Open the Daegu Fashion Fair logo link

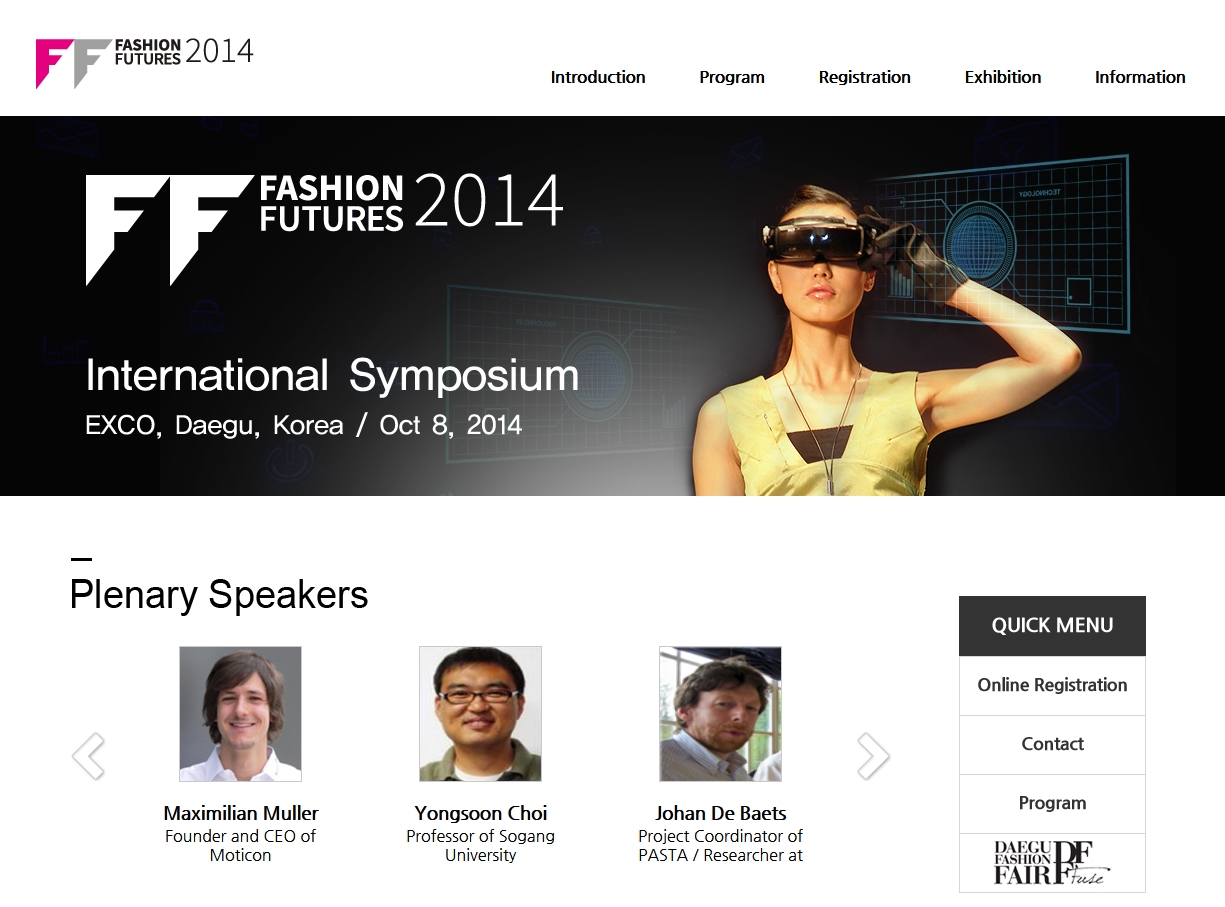[1052, 863]
